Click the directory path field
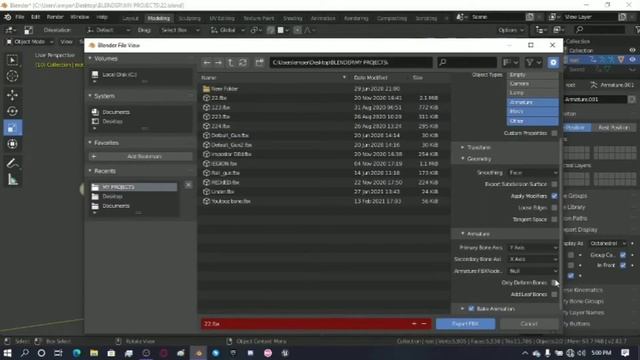 [x=350, y=62]
